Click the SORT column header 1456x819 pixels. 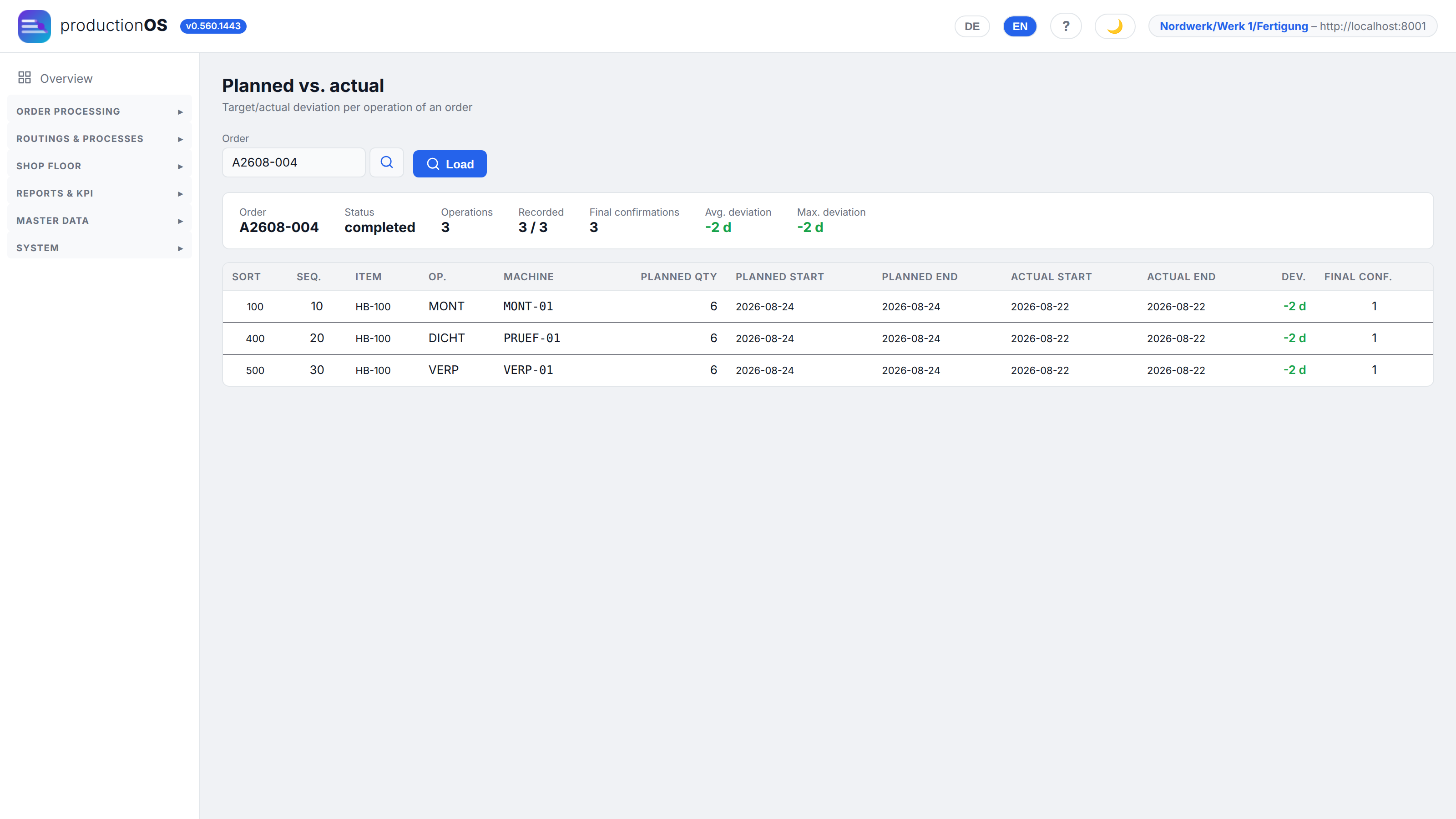click(246, 277)
